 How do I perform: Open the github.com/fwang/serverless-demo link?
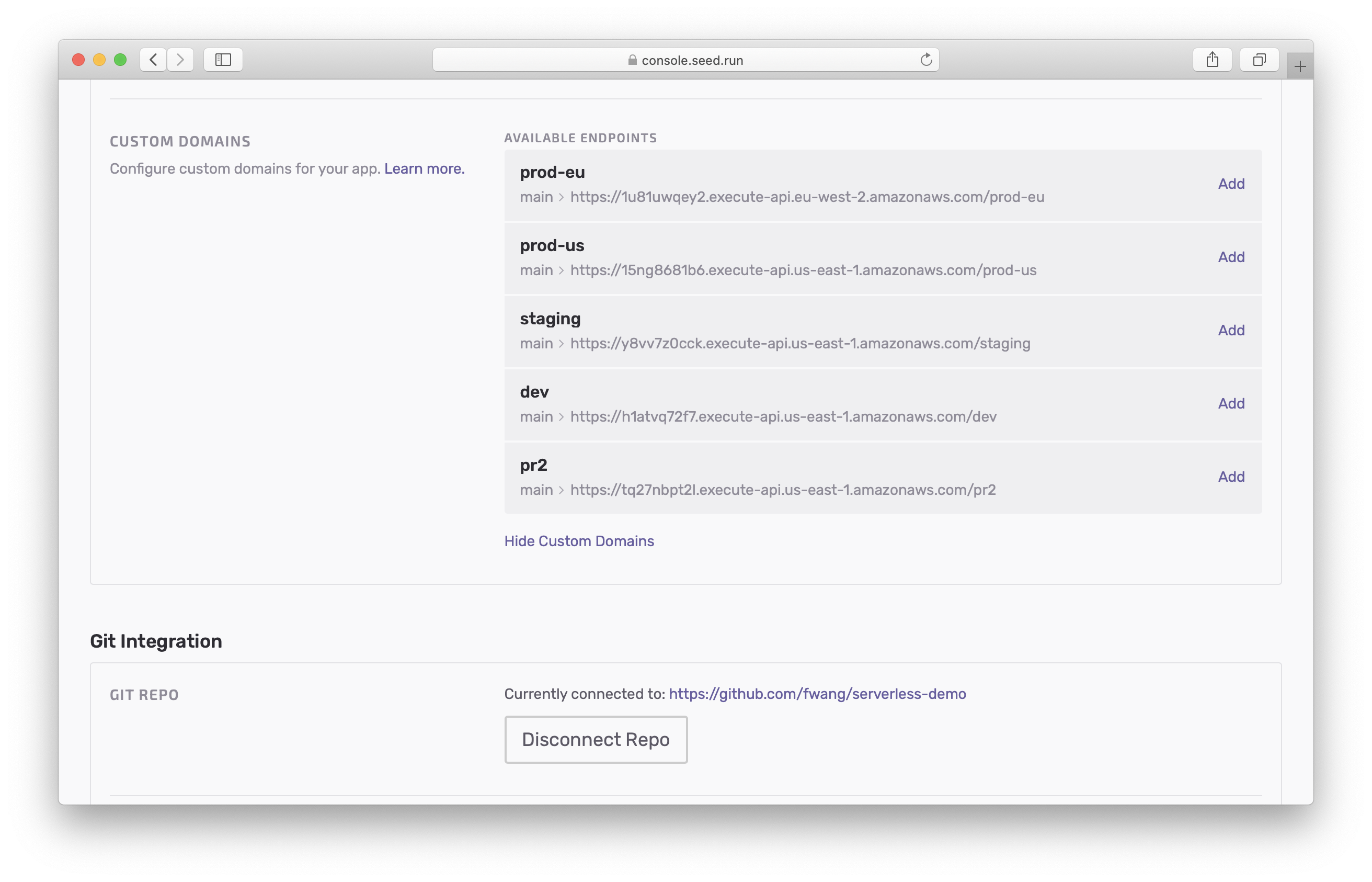coord(817,694)
